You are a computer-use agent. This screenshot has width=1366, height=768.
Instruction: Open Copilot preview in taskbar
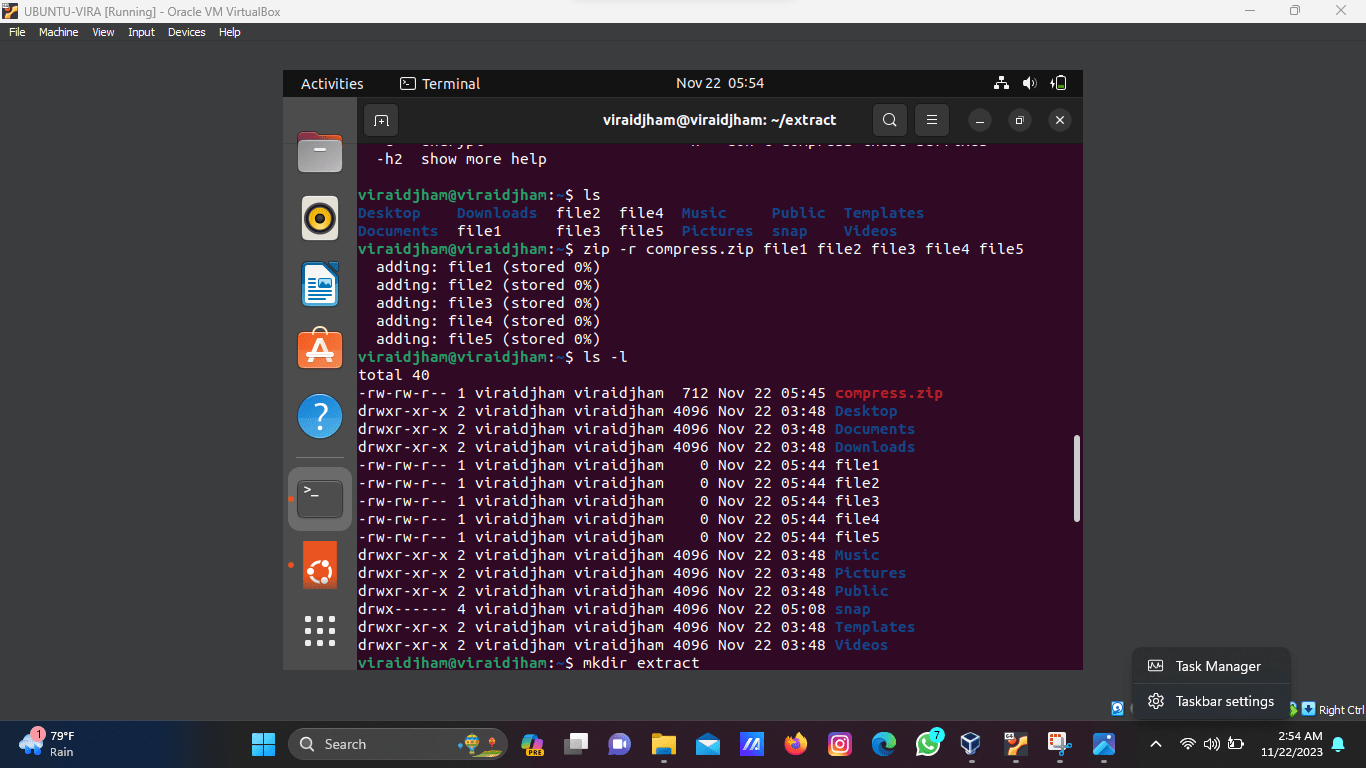tap(533, 744)
